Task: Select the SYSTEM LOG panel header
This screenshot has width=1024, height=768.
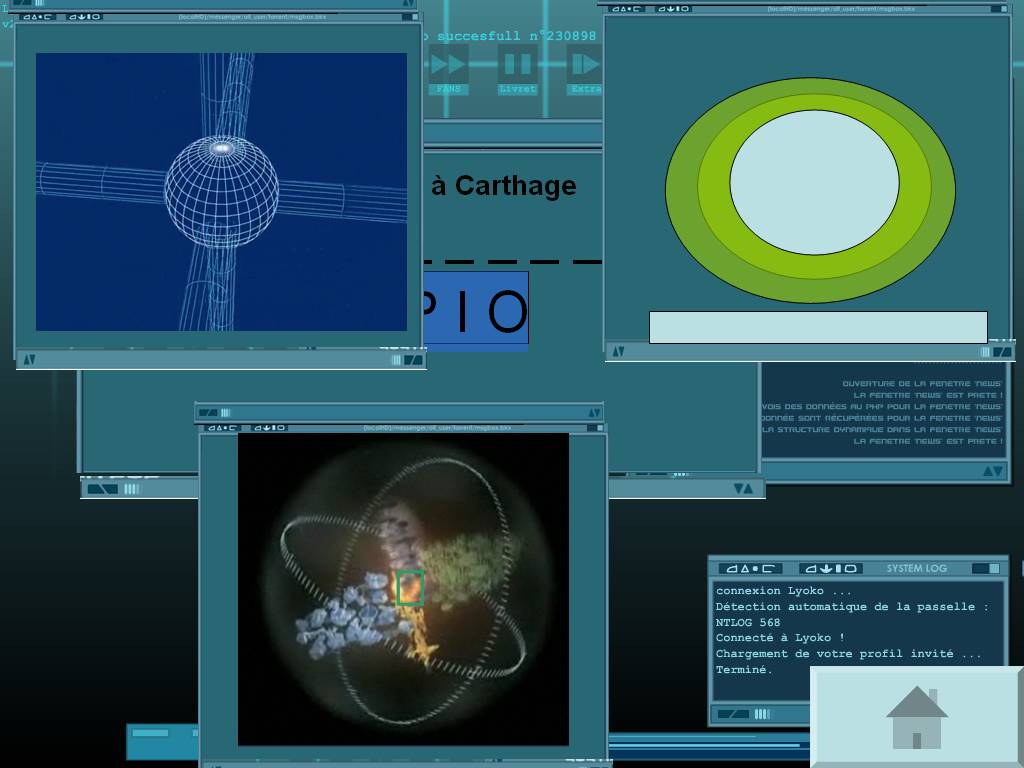Action: click(916, 568)
